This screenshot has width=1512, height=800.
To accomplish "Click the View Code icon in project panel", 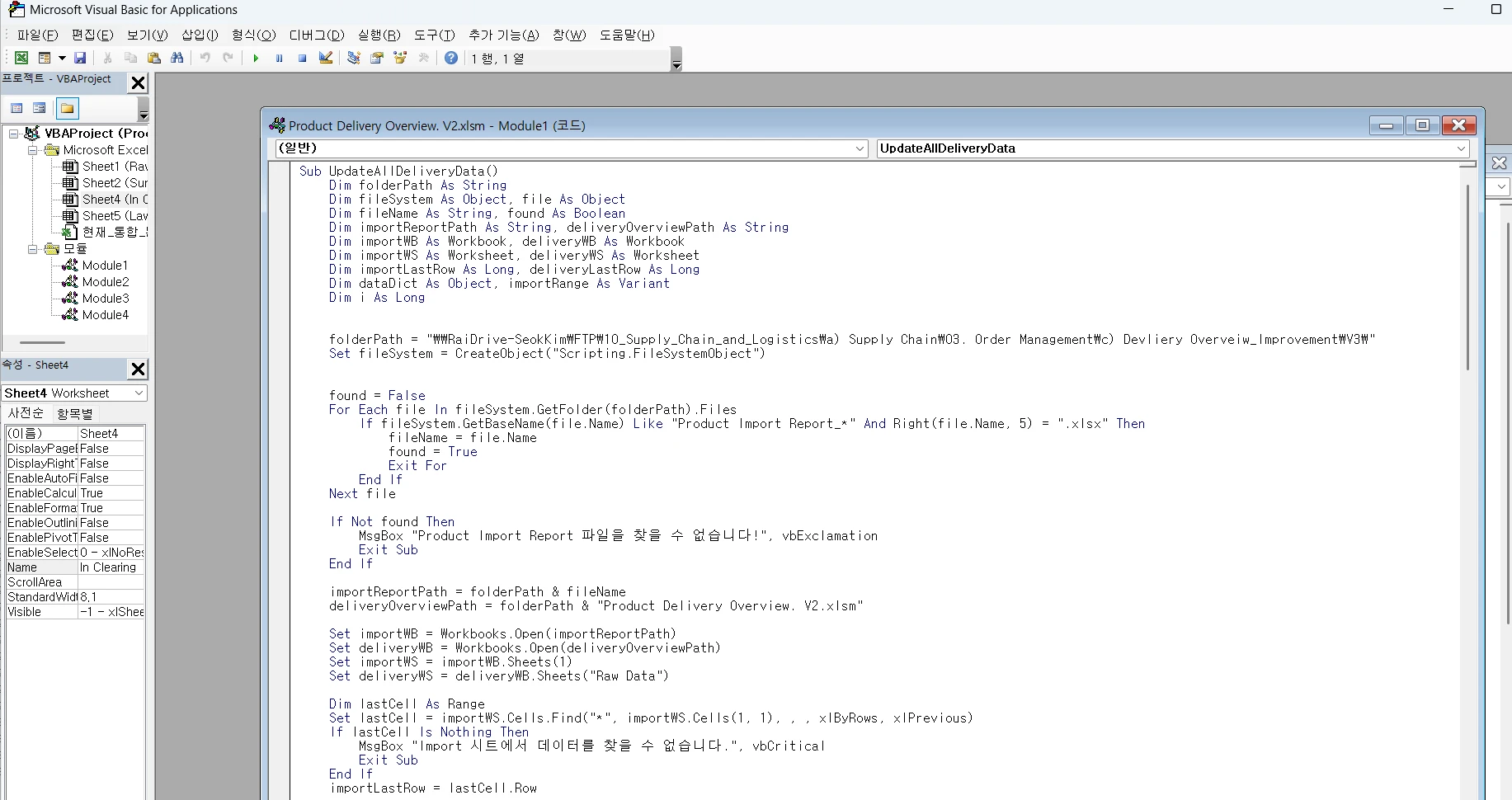I will pyautogui.click(x=16, y=108).
